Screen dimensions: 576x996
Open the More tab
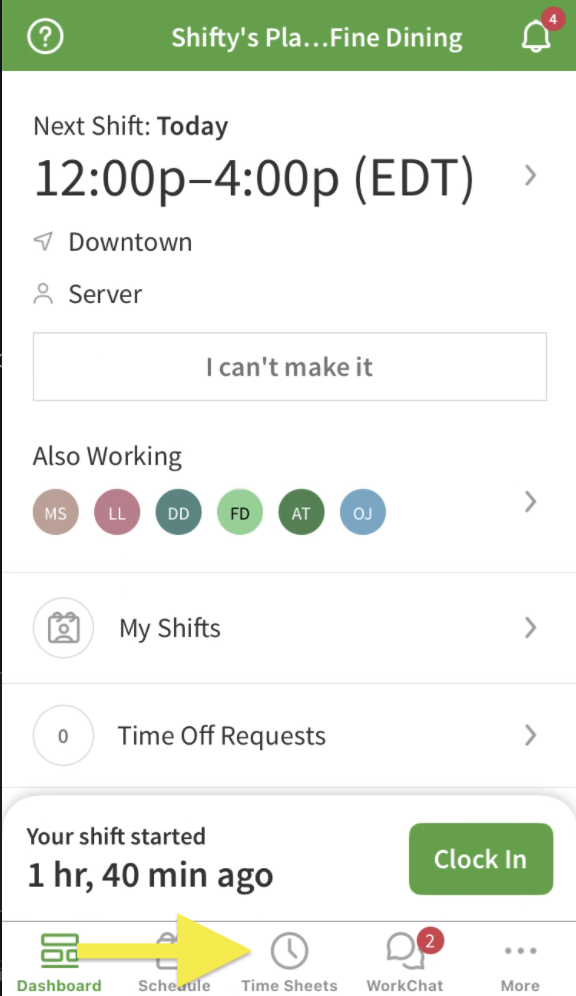[x=520, y=962]
